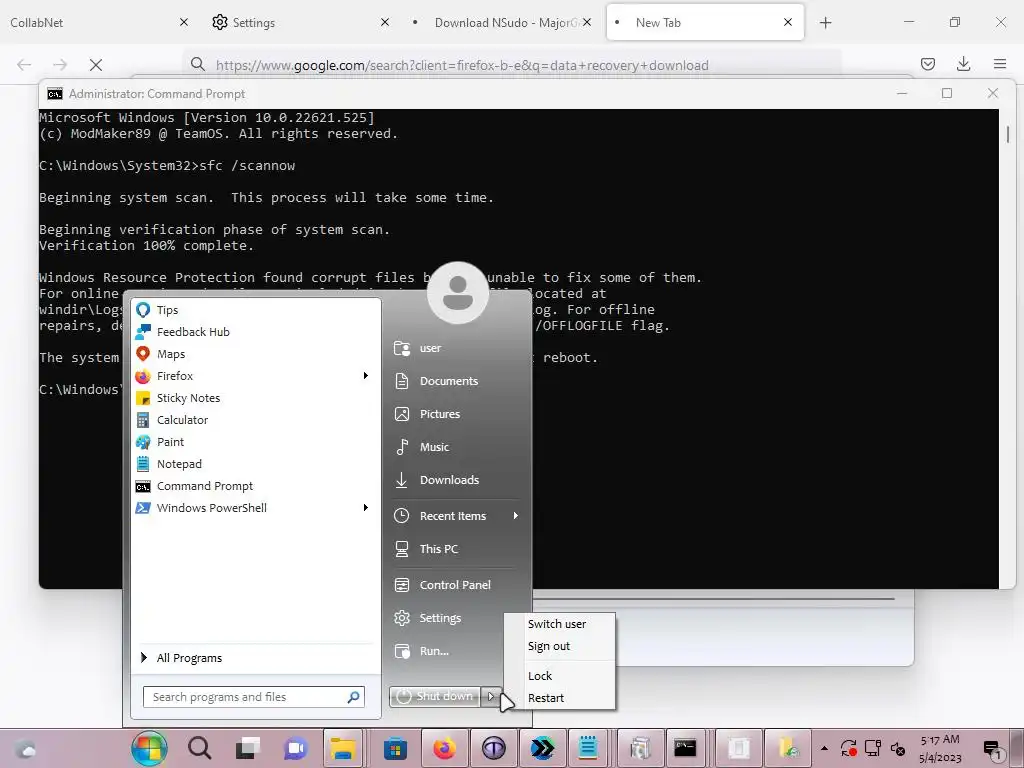
Task: Go back in Firefox
Action: (x=24, y=65)
